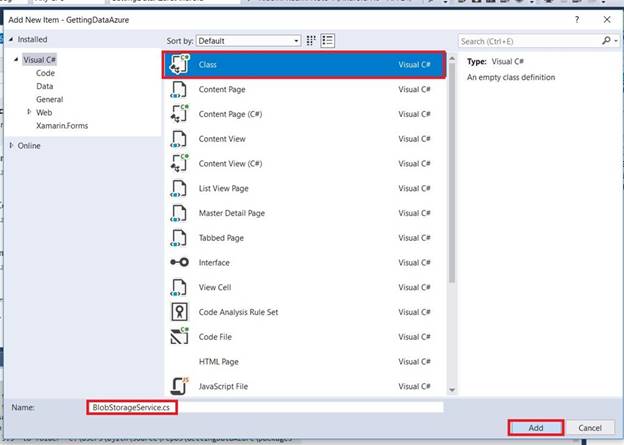Click the View Cell template icon
624x445 pixels.
(178, 287)
